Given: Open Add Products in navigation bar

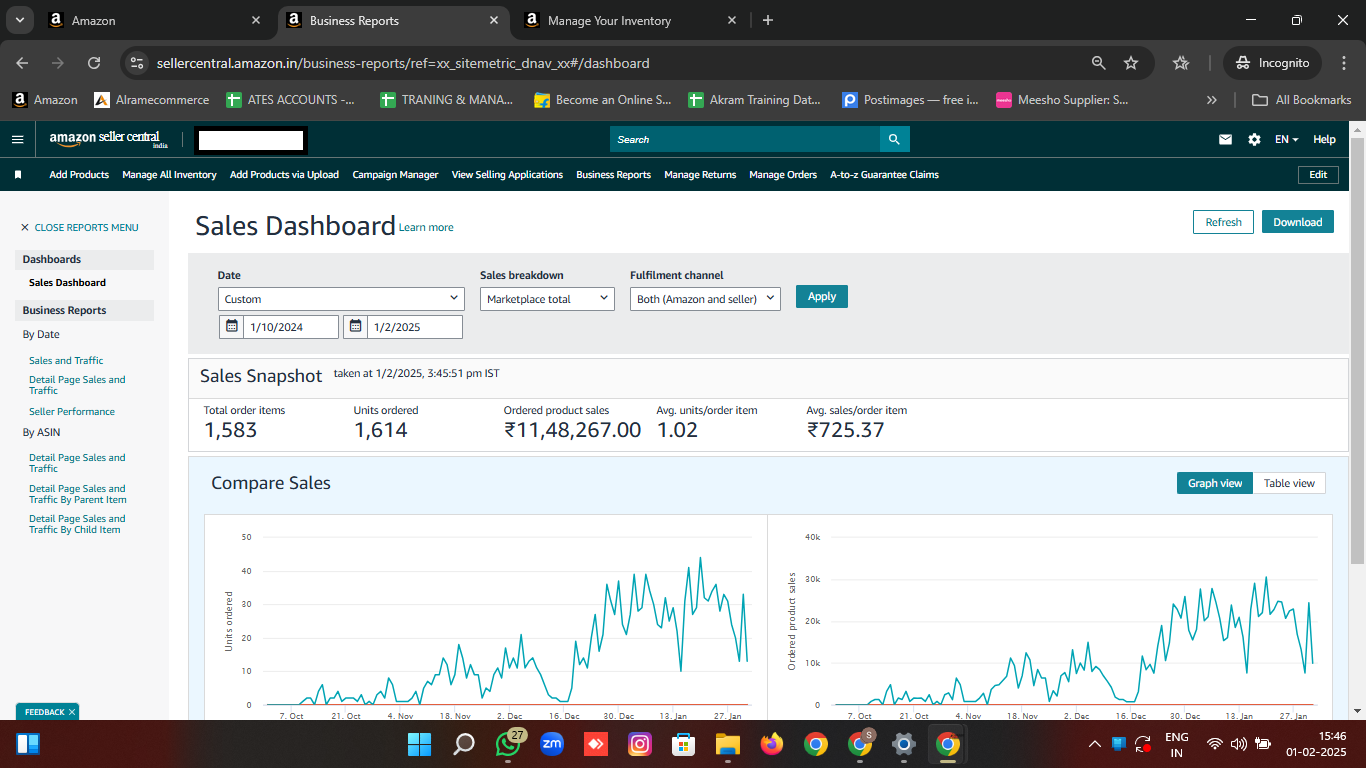Looking at the screenshot, I should (79, 175).
